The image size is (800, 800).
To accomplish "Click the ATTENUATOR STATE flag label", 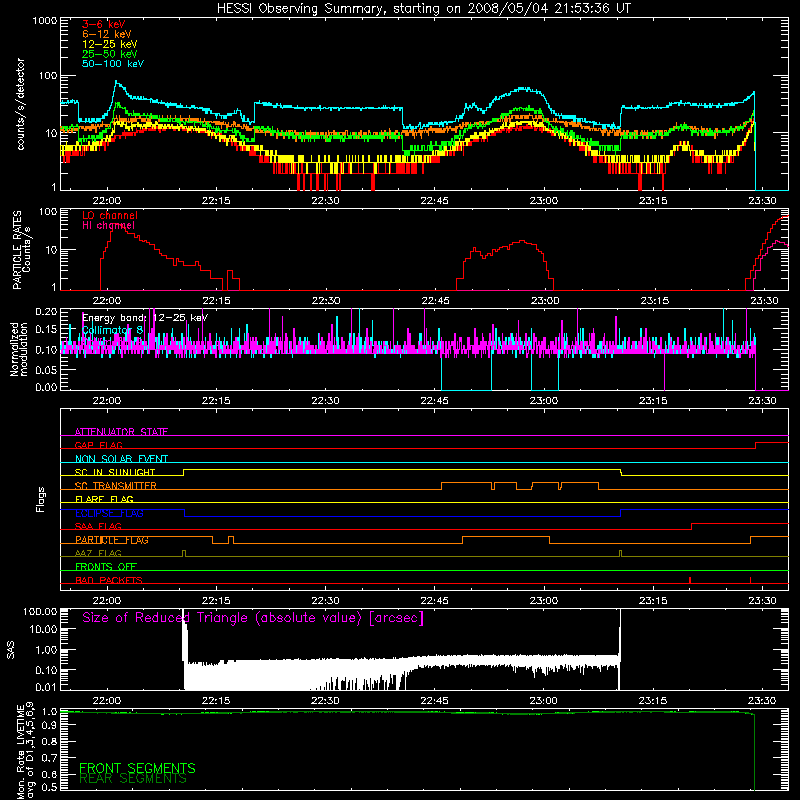I will 121,432.
